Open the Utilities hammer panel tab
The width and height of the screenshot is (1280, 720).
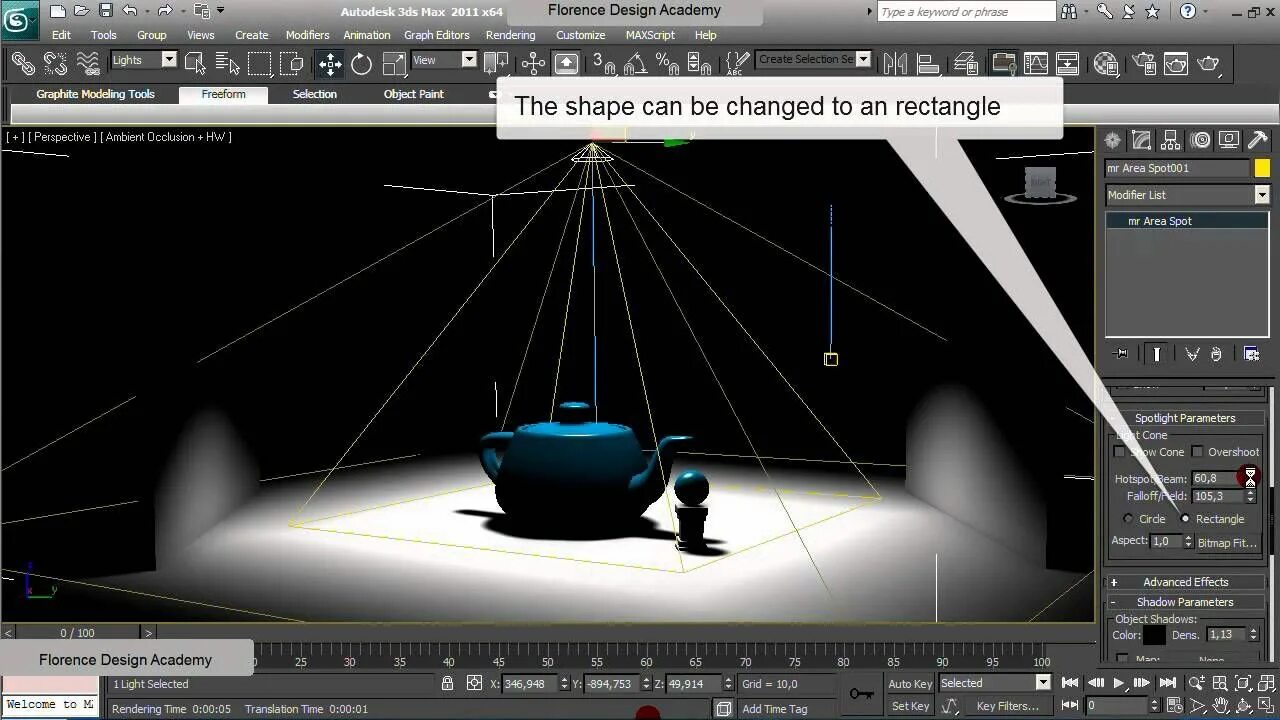[1258, 140]
